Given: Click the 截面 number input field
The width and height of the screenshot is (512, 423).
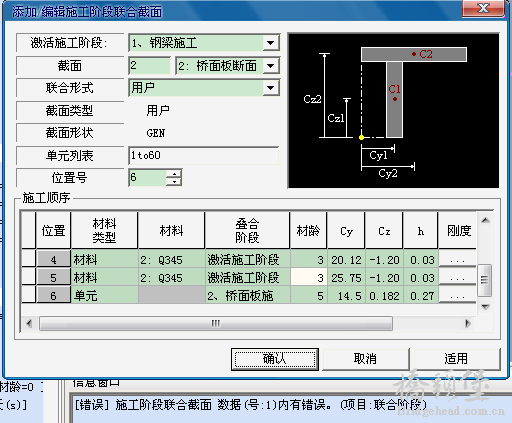Looking at the screenshot, I should coord(150,65).
